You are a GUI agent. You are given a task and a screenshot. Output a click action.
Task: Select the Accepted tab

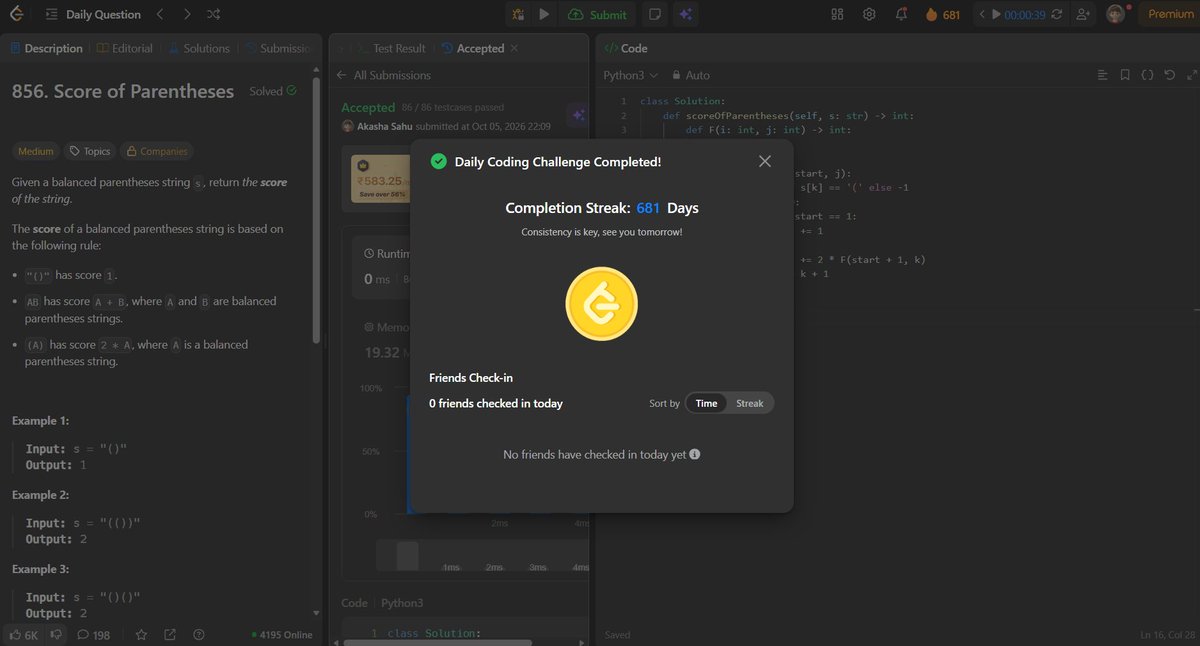(473, 48)
